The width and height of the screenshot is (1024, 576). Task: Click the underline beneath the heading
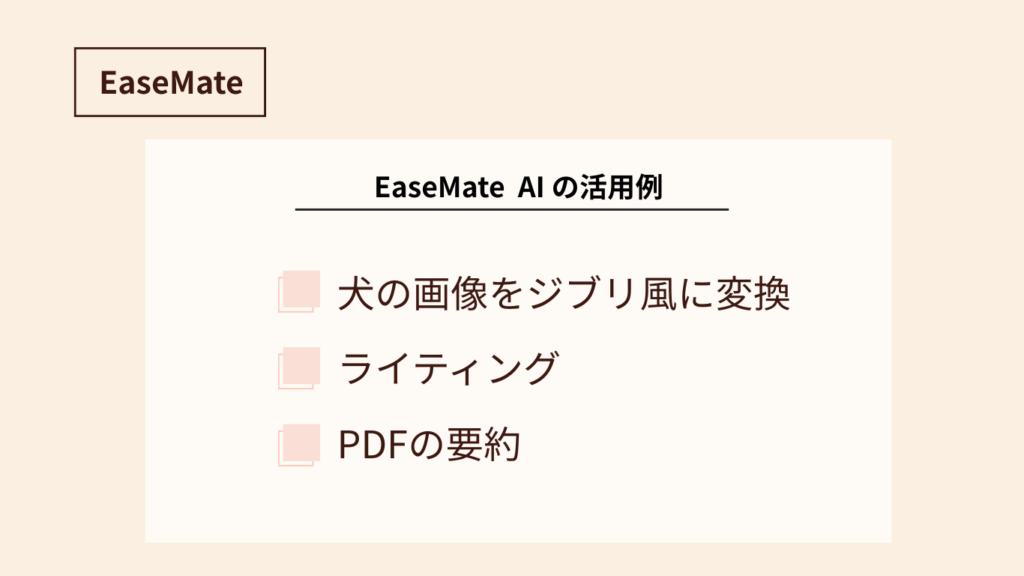click(x=511, y=210)
